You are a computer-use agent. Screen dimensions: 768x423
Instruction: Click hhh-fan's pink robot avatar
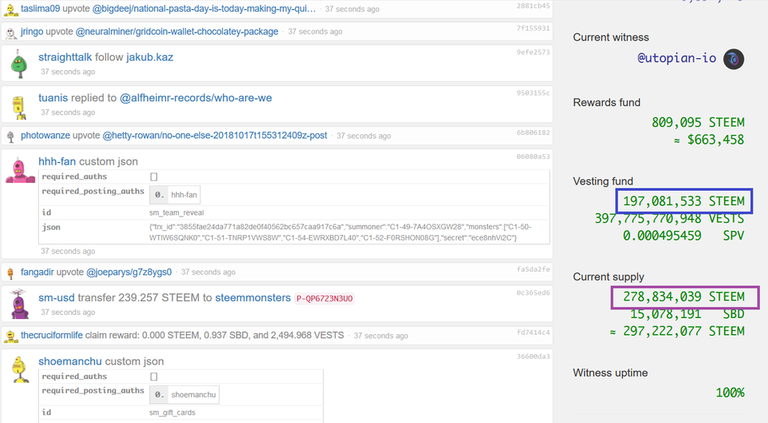20,171
